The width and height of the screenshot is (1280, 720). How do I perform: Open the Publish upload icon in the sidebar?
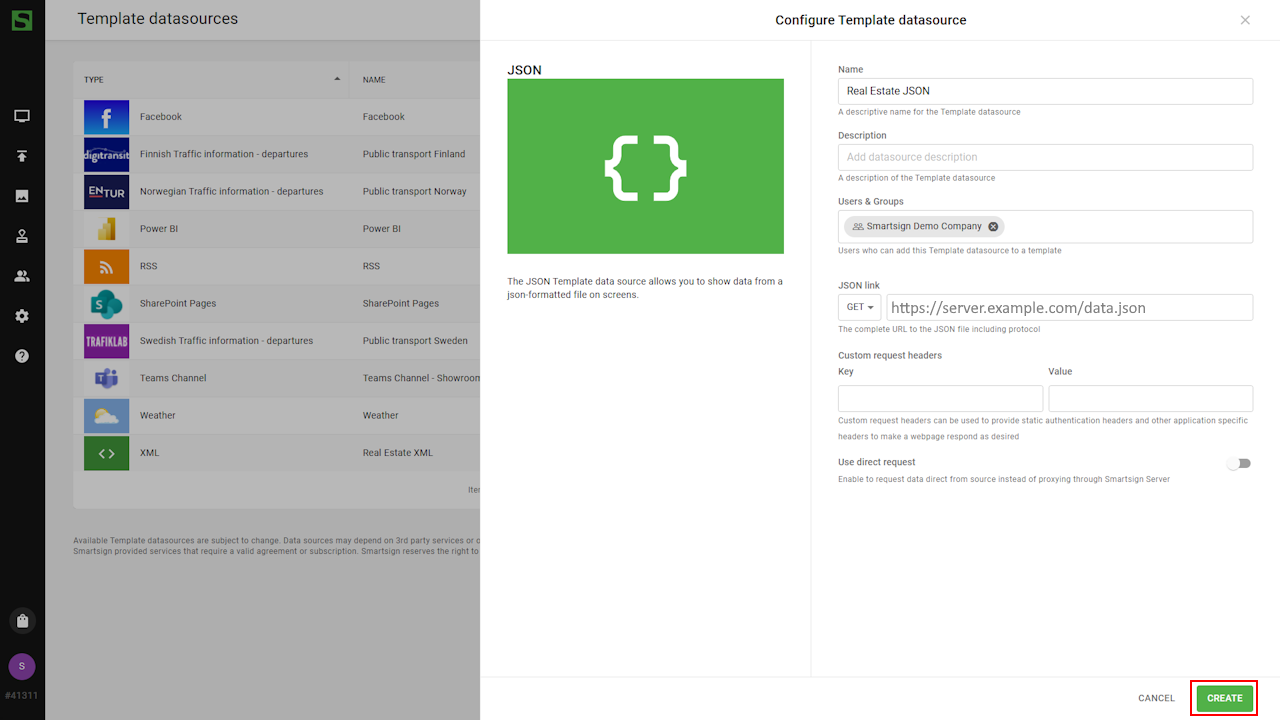(22, 156)
